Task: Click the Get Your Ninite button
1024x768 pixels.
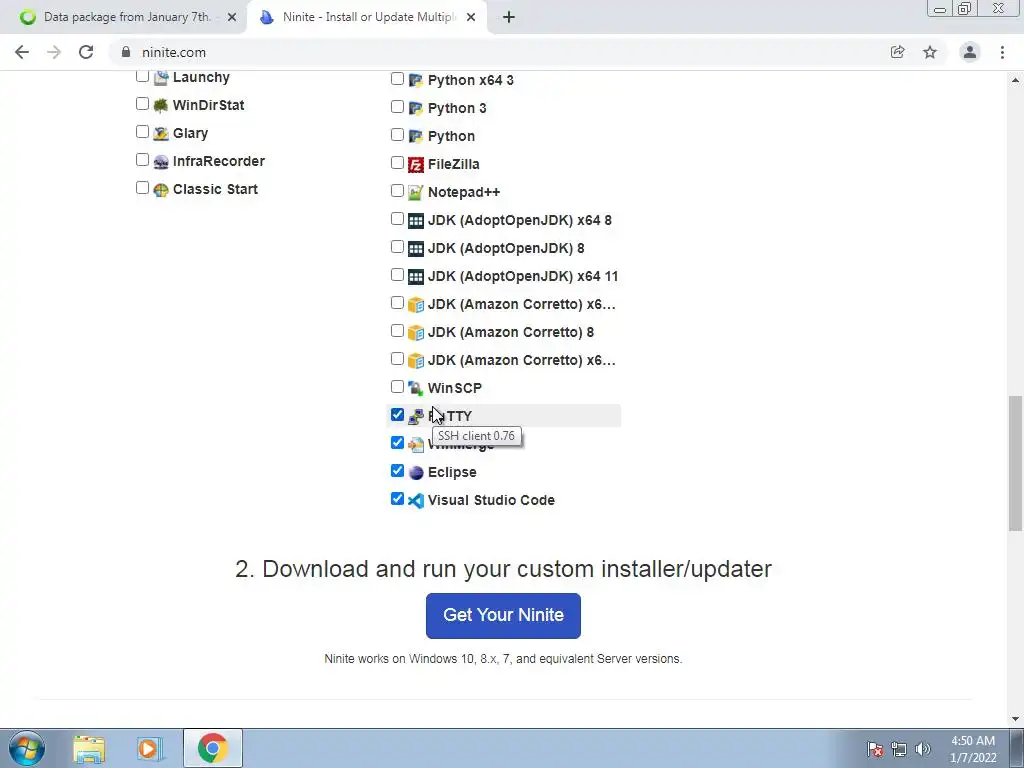Action: [x=503, y=615]
